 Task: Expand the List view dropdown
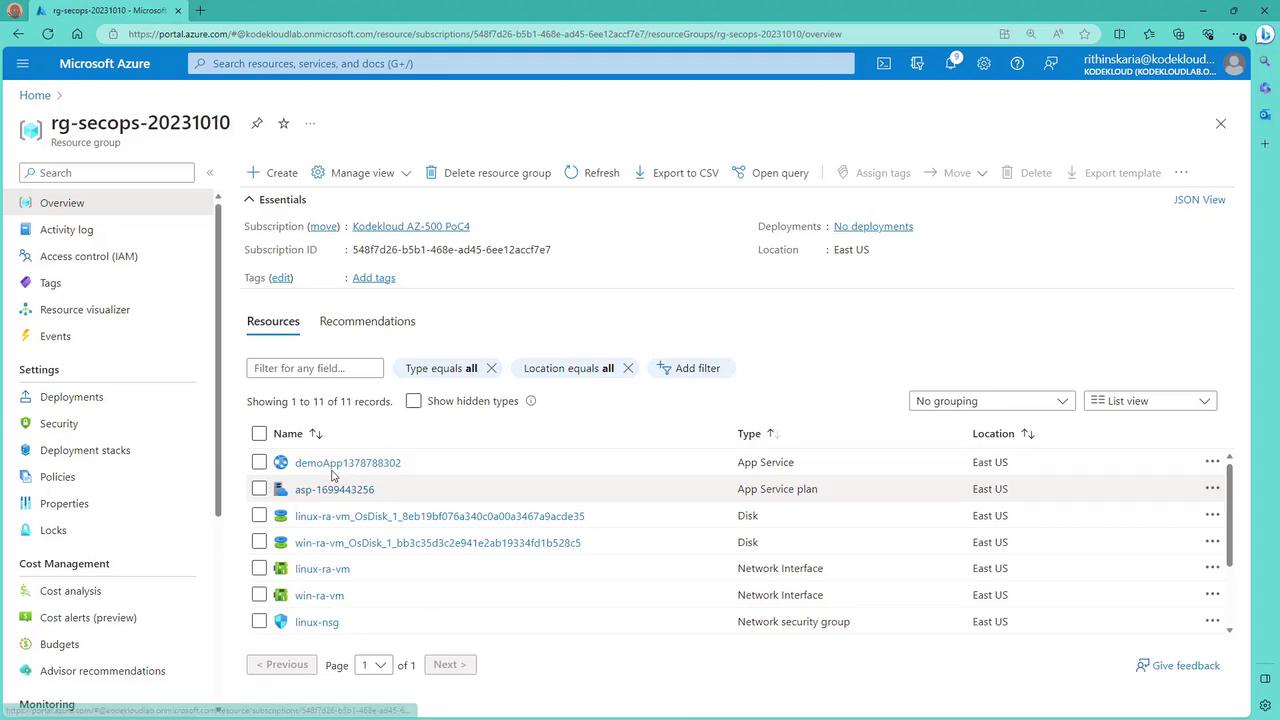tap(1150, 401)
